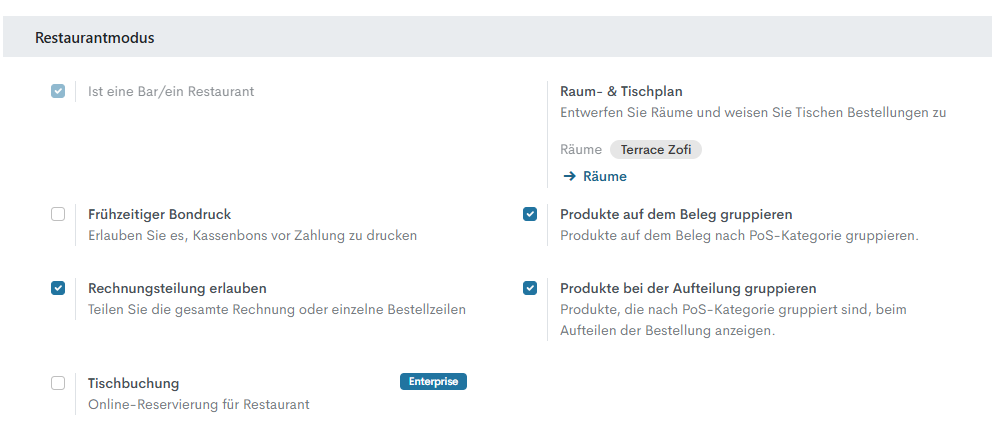Click the Enterprise badge next to Tischbuchung
Image resolution: width=992 pixels, height=439 pixels.
(433, 381)
